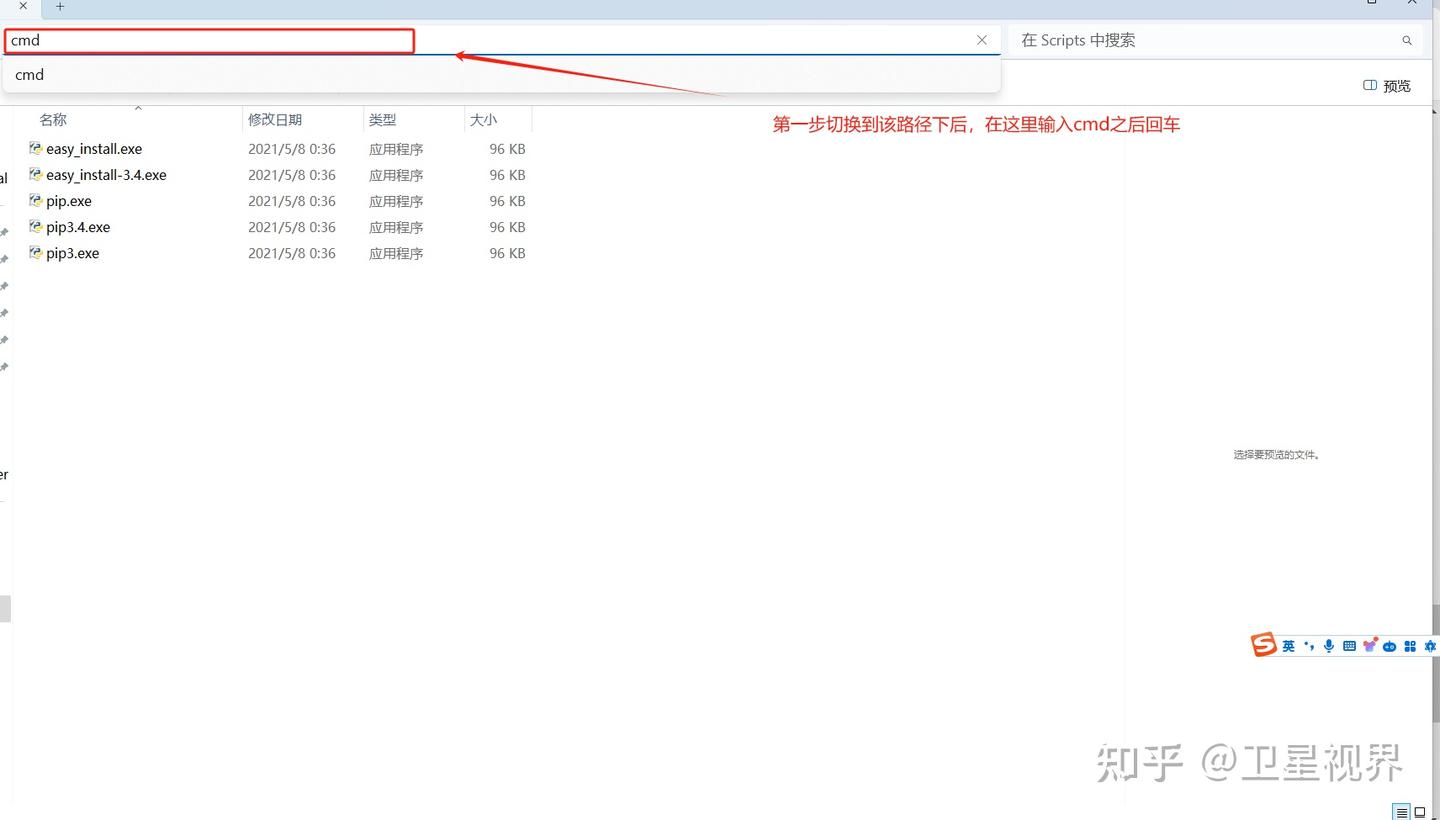1440x820 pixels.
Task: Open the Sogou emoji picker icon
Action: 1369,645
